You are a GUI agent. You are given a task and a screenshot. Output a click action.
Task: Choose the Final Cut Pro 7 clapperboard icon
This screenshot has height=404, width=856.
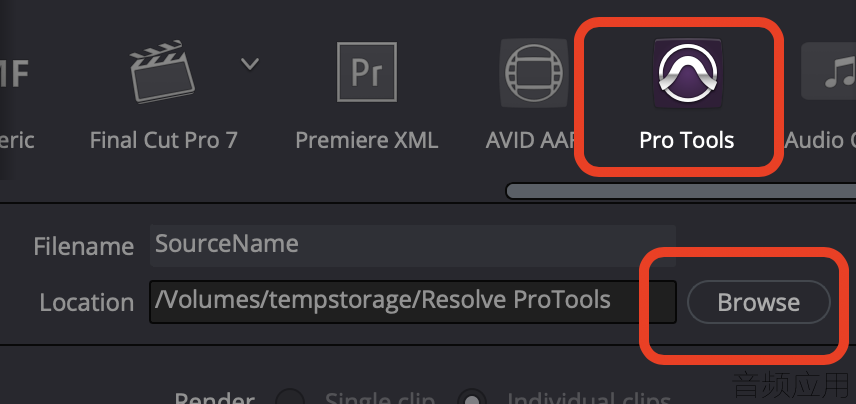point(162,72)
